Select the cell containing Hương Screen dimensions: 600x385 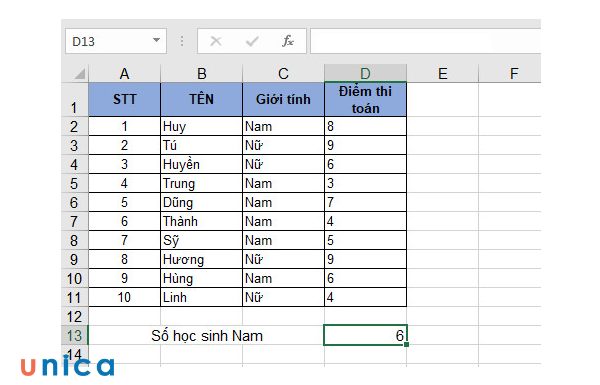(202, 259)
